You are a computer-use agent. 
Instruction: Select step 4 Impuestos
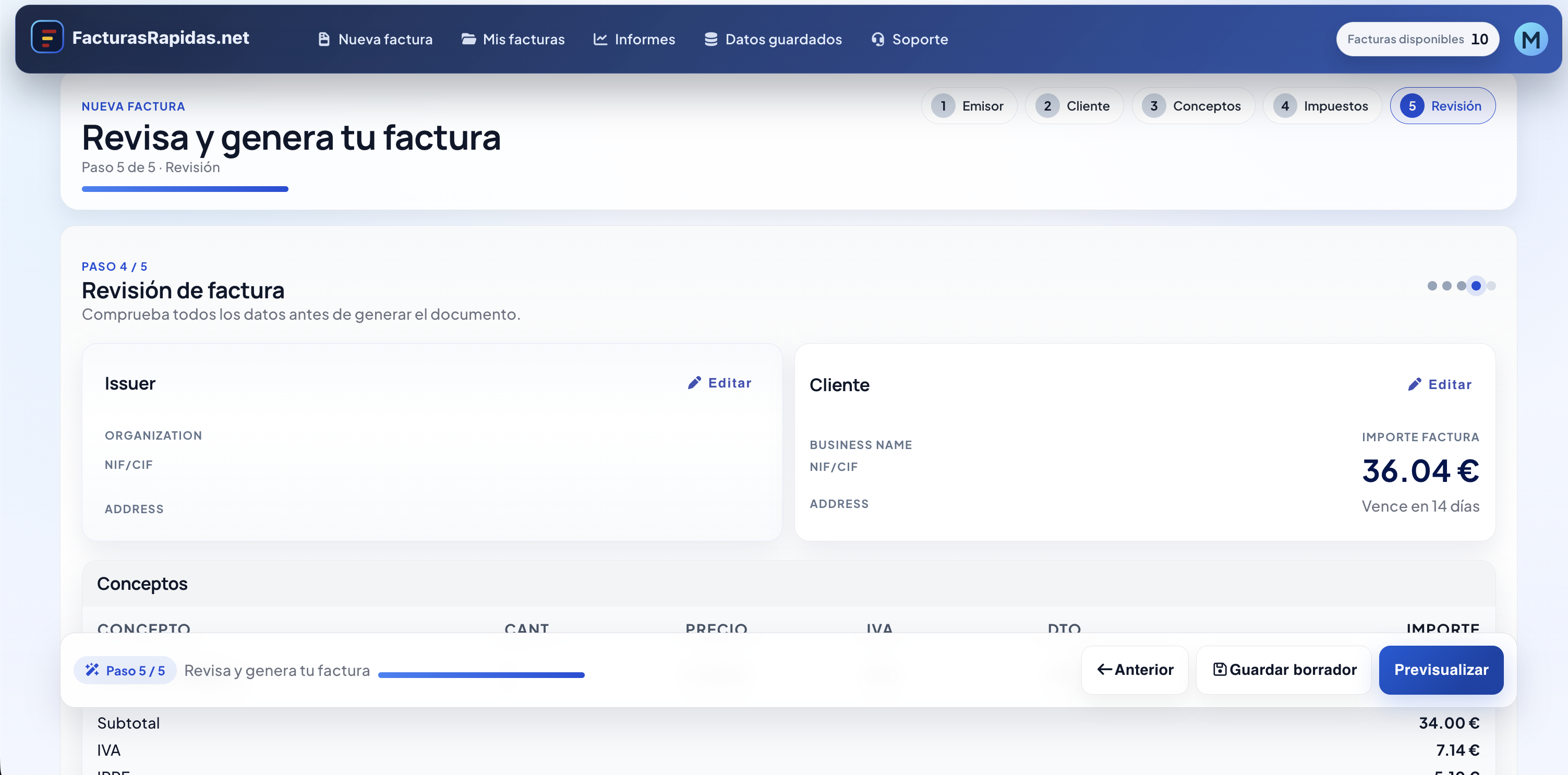(x=1321, y=106)
